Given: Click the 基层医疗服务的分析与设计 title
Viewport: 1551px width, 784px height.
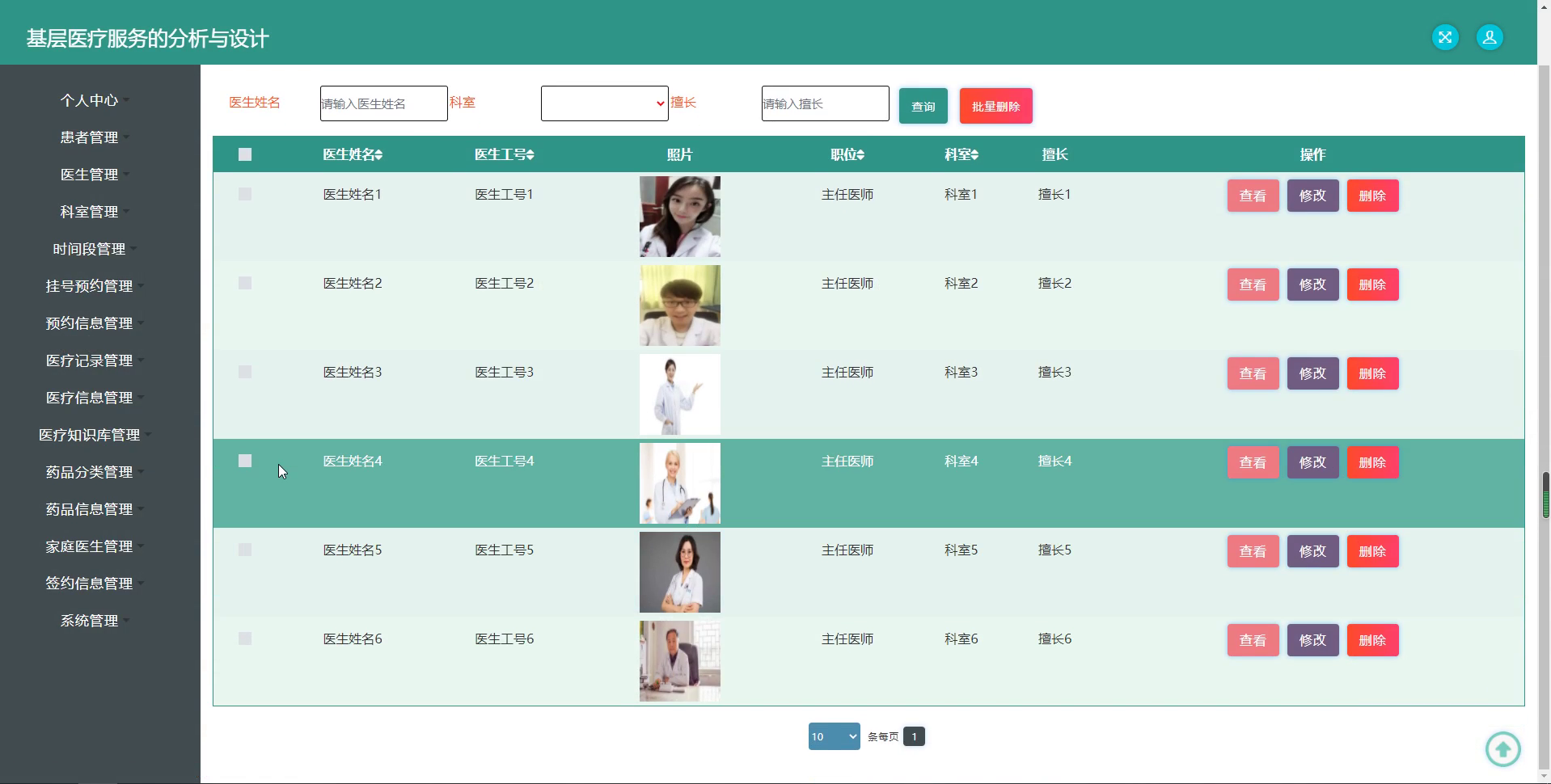Looking at the screenshot, I should [x=148, y=38].
